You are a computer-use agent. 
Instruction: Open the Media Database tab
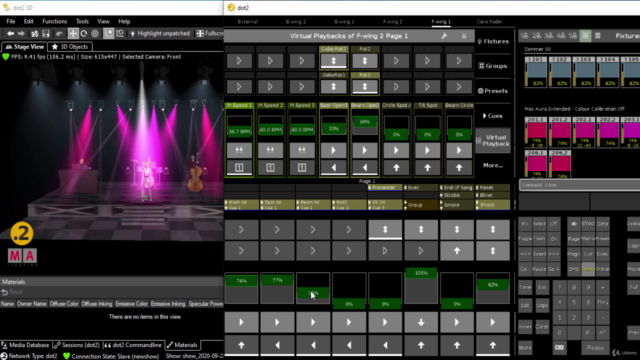25,345
